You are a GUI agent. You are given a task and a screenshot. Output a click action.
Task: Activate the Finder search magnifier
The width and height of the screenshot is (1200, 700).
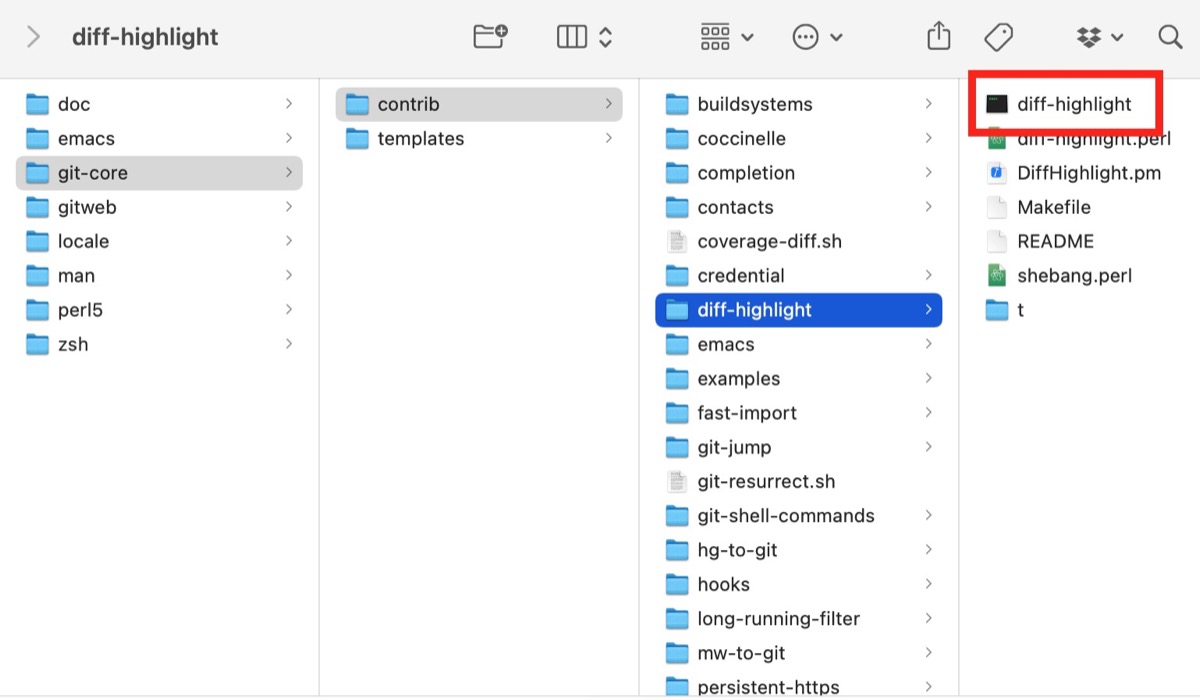click(x=1169, y=35)
